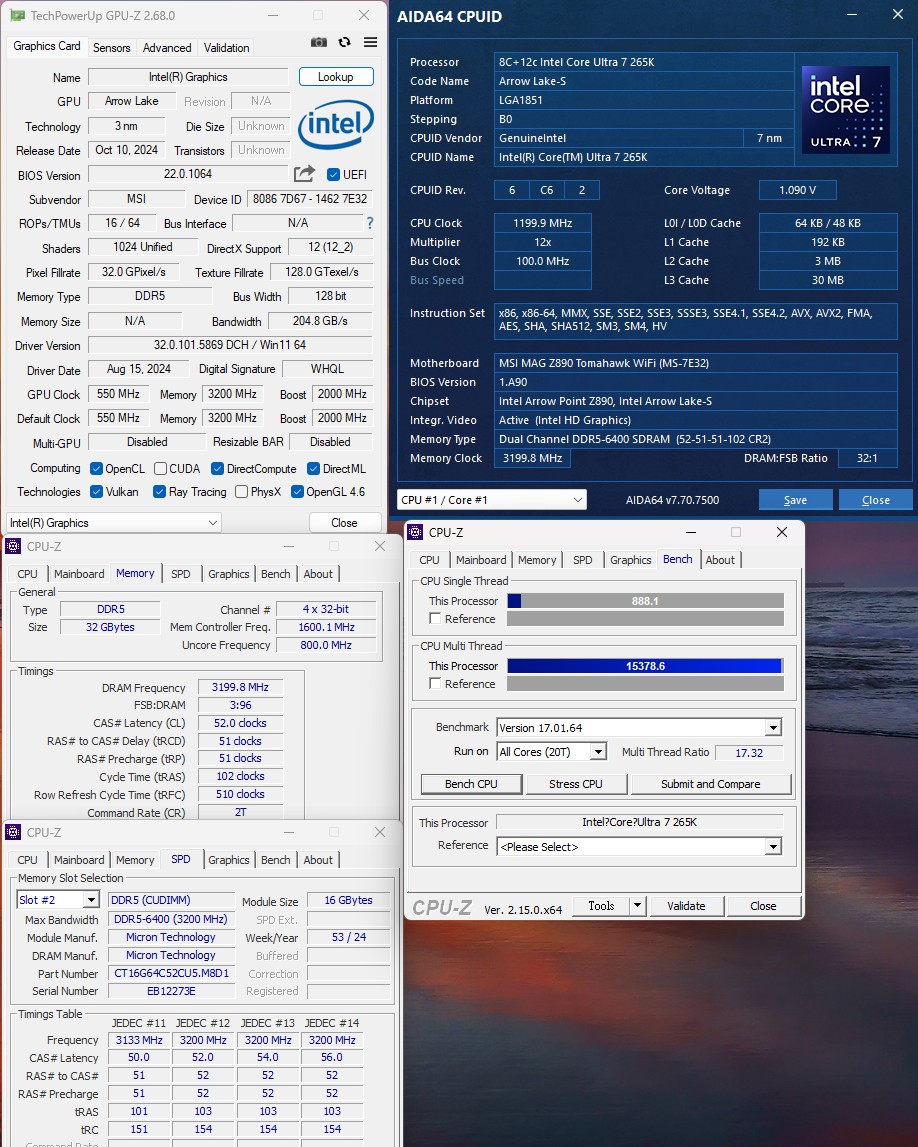Open the Intel(R) Graphics adapter dropdown in GPU-Z

pos(113,522)
